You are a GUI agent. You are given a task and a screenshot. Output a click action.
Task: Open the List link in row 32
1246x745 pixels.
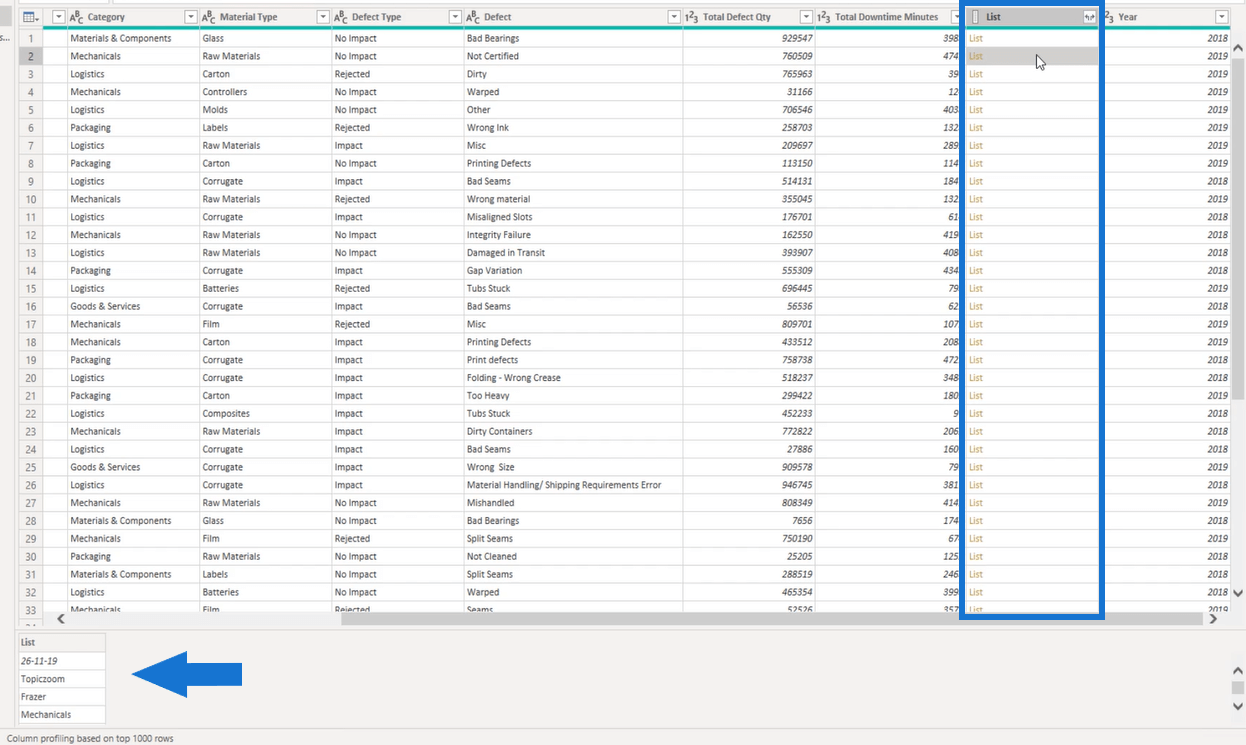976,592
